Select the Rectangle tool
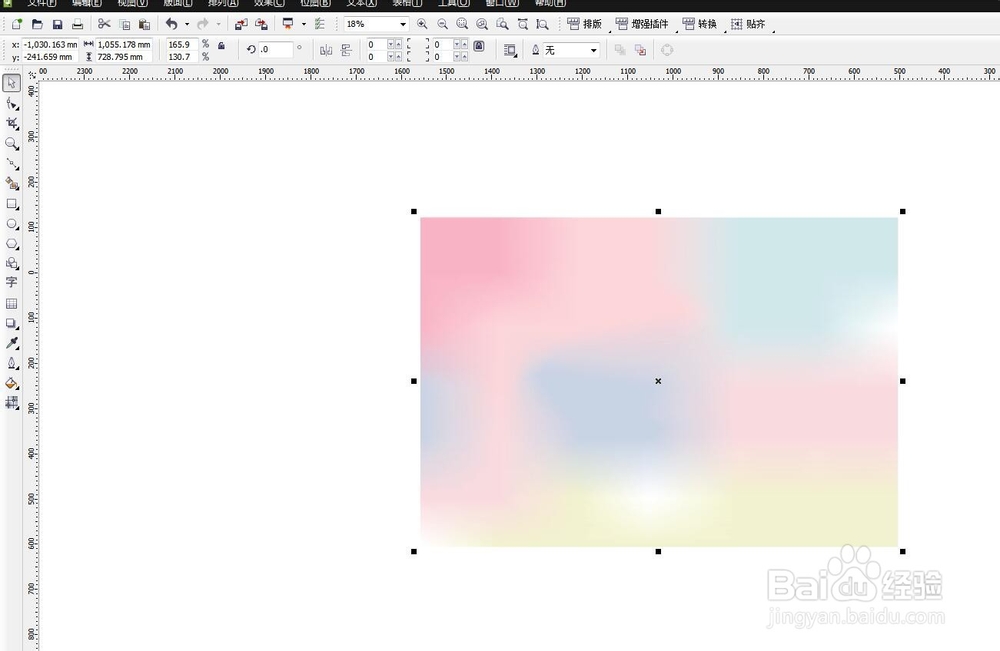Screen dimensions: 1000x651 [11, 204]
